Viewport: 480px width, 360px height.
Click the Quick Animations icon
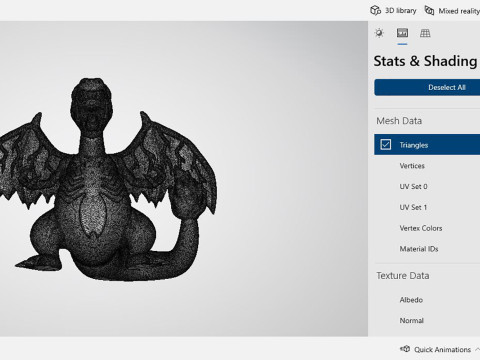click(405, 349)
